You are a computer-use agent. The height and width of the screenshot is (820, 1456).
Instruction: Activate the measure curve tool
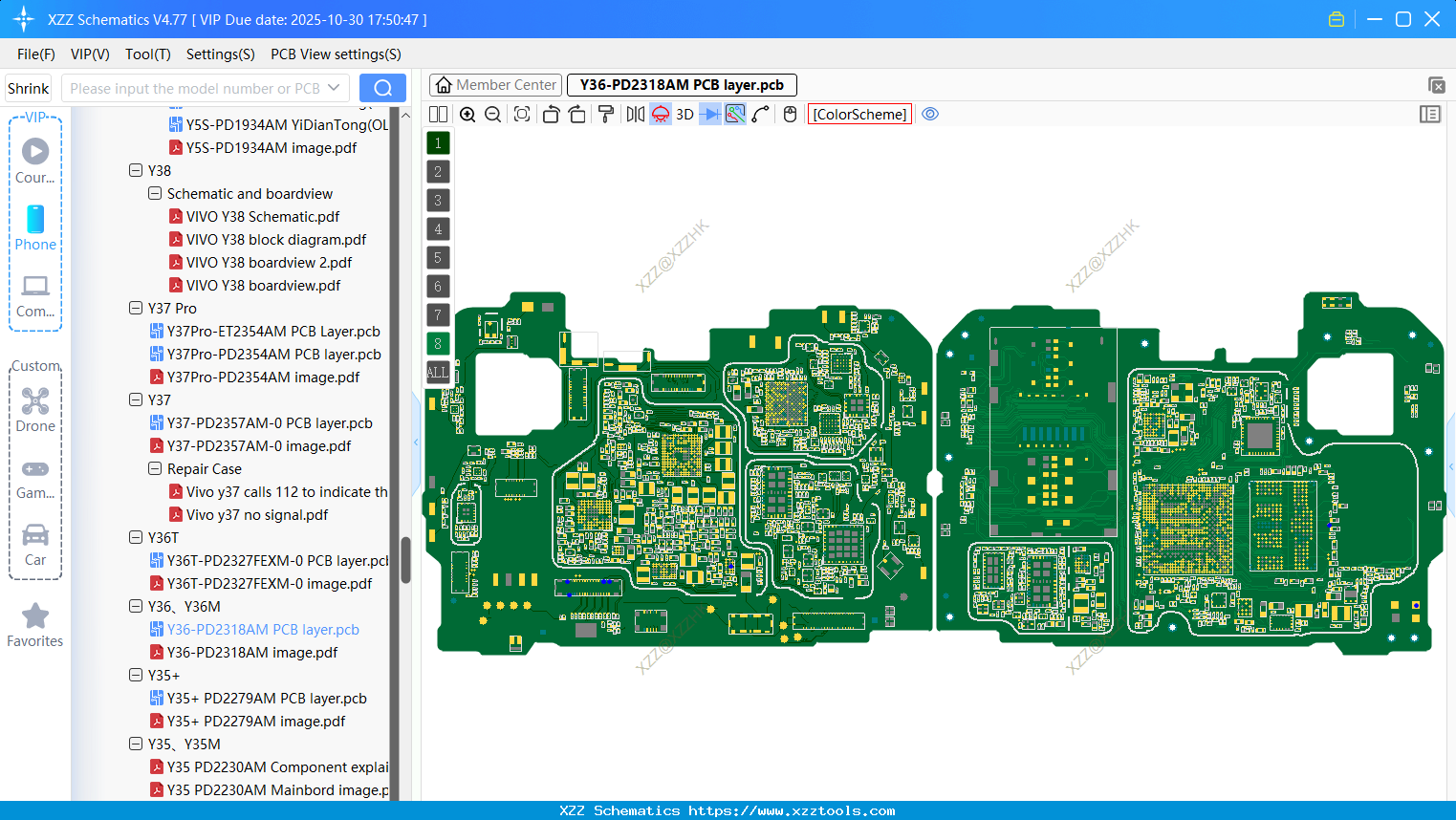tap(758, 114)
